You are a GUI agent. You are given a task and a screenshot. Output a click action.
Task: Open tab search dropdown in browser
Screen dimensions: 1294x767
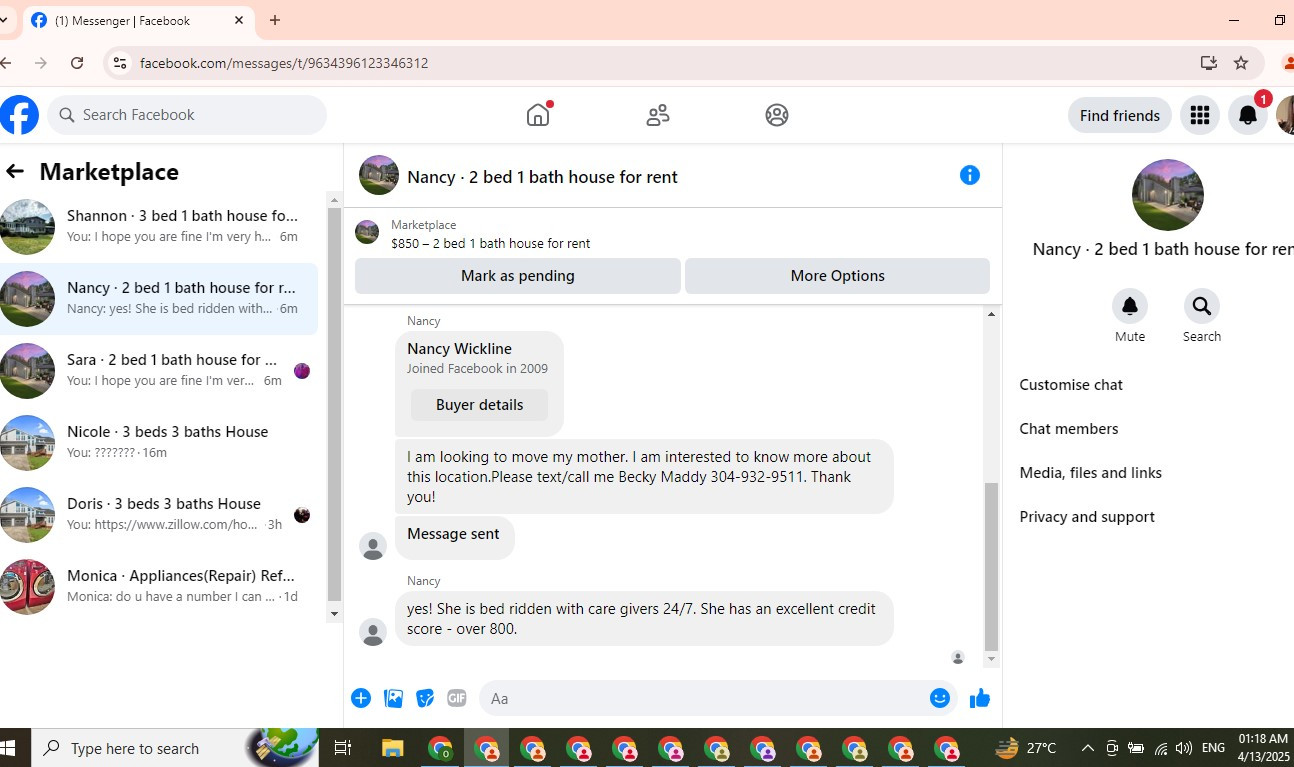pyautogui.click(x=5, y=20)
